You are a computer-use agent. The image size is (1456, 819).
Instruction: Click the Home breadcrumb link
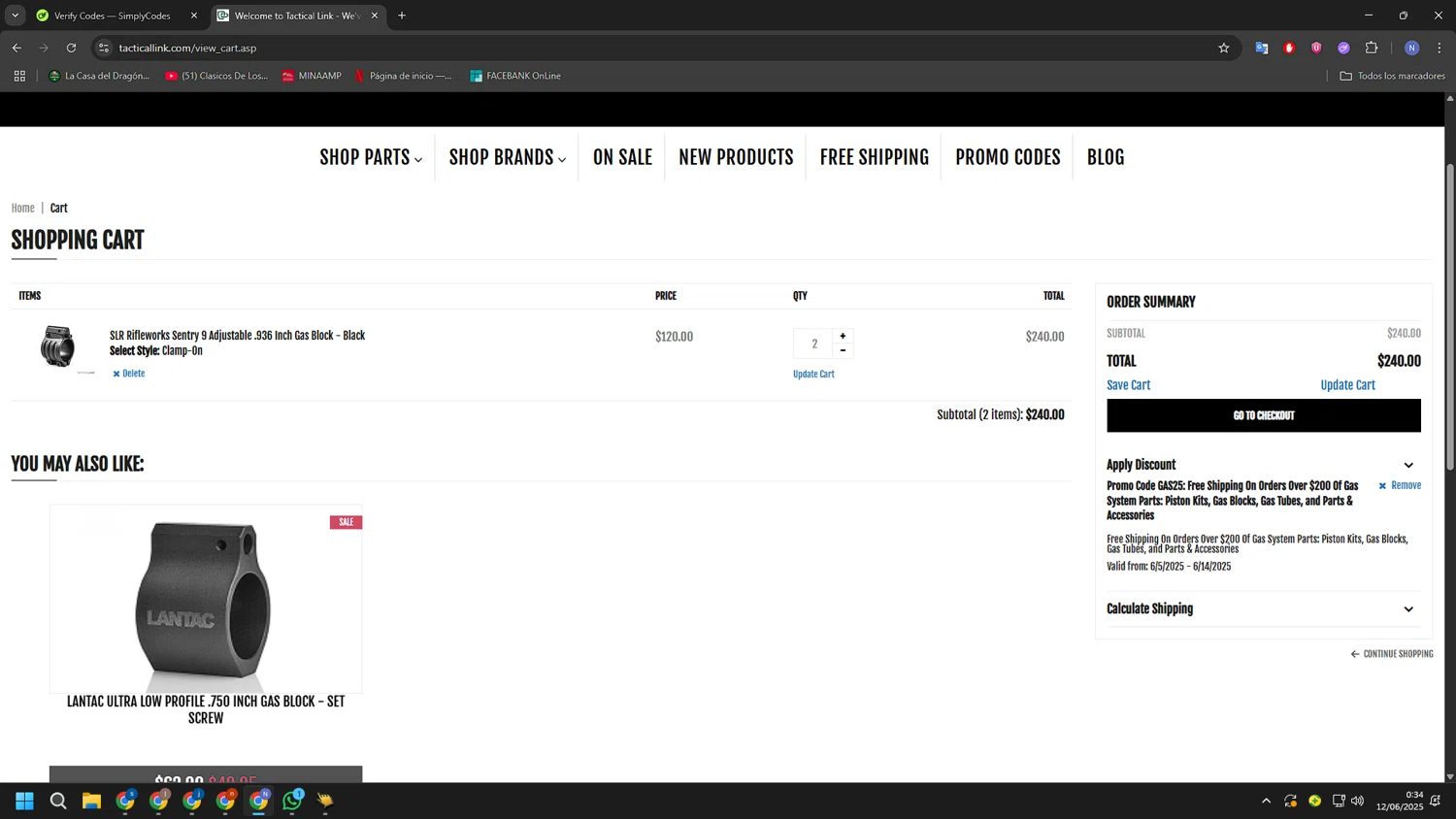(22, 209)
